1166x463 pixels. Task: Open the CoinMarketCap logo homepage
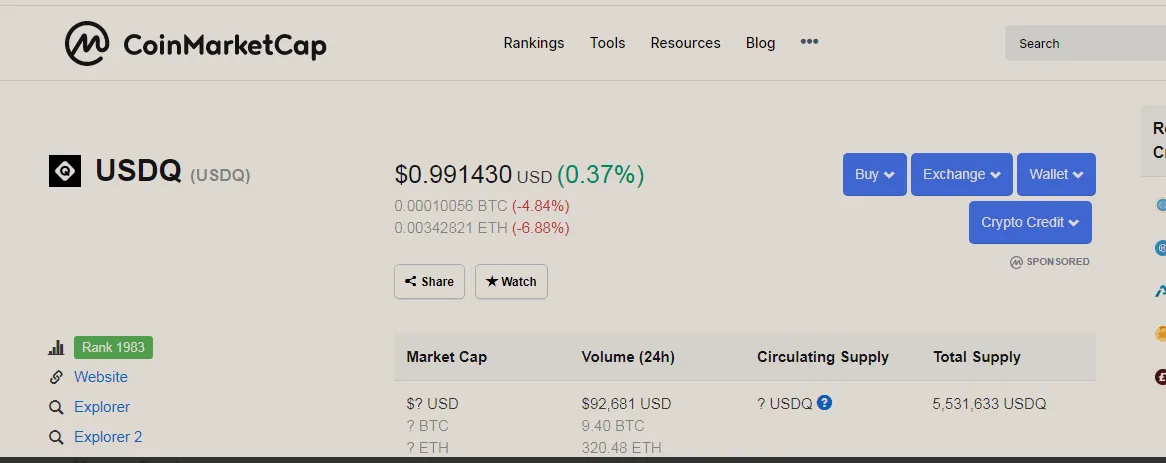pyautogui.click(x=196, y=43)
